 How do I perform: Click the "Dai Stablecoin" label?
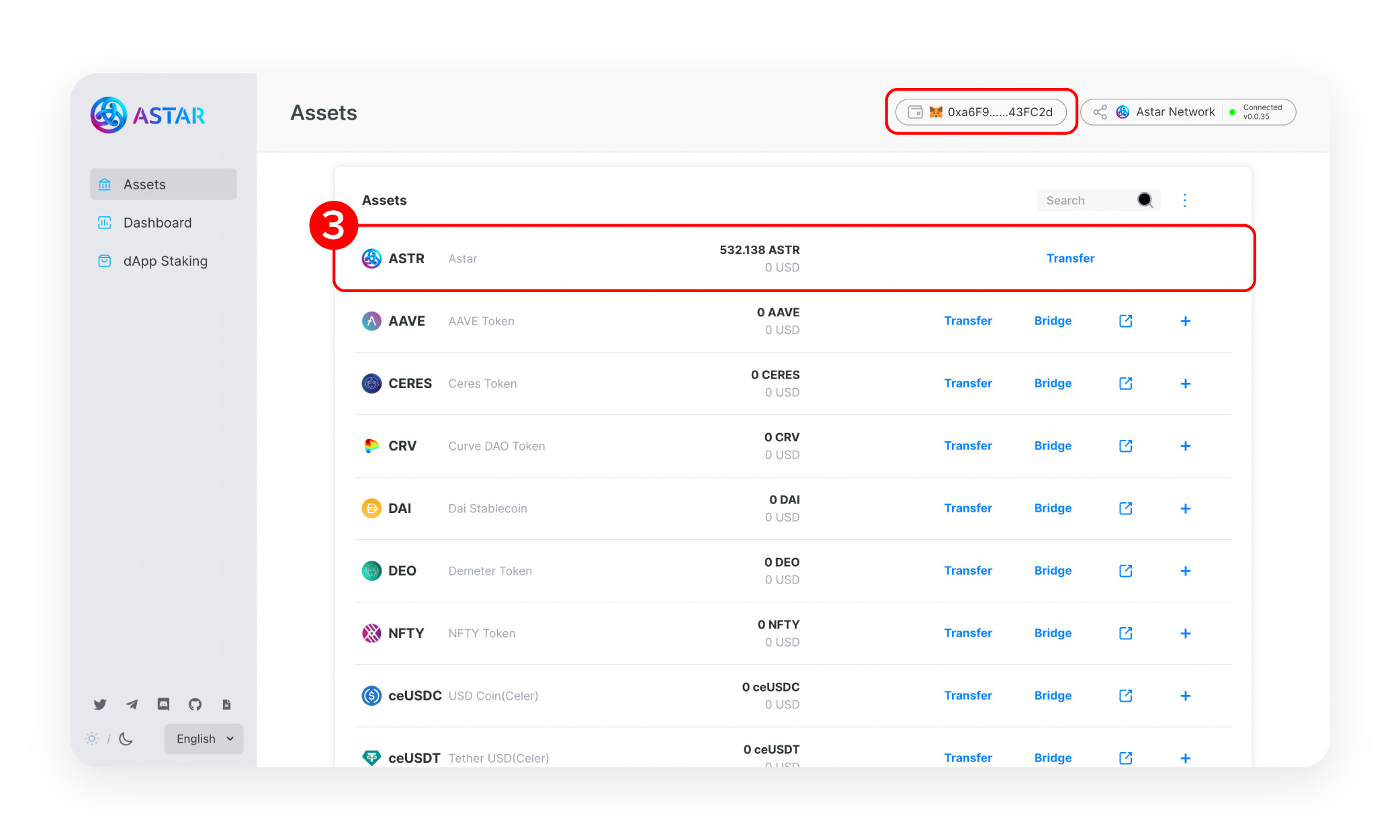pyautogui.click(x=488, y=508)
